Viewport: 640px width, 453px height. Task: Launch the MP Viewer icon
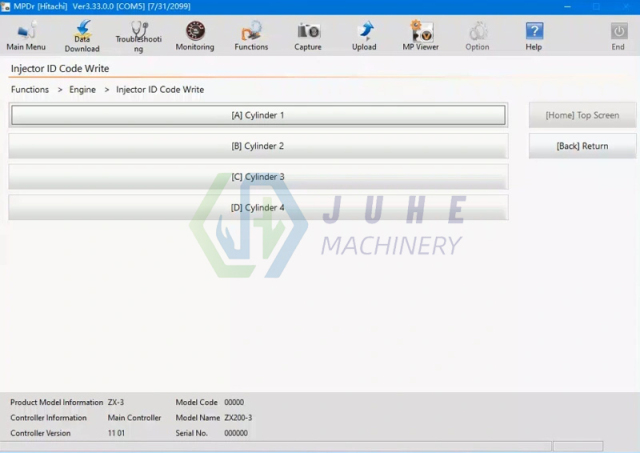coord(421,36)
